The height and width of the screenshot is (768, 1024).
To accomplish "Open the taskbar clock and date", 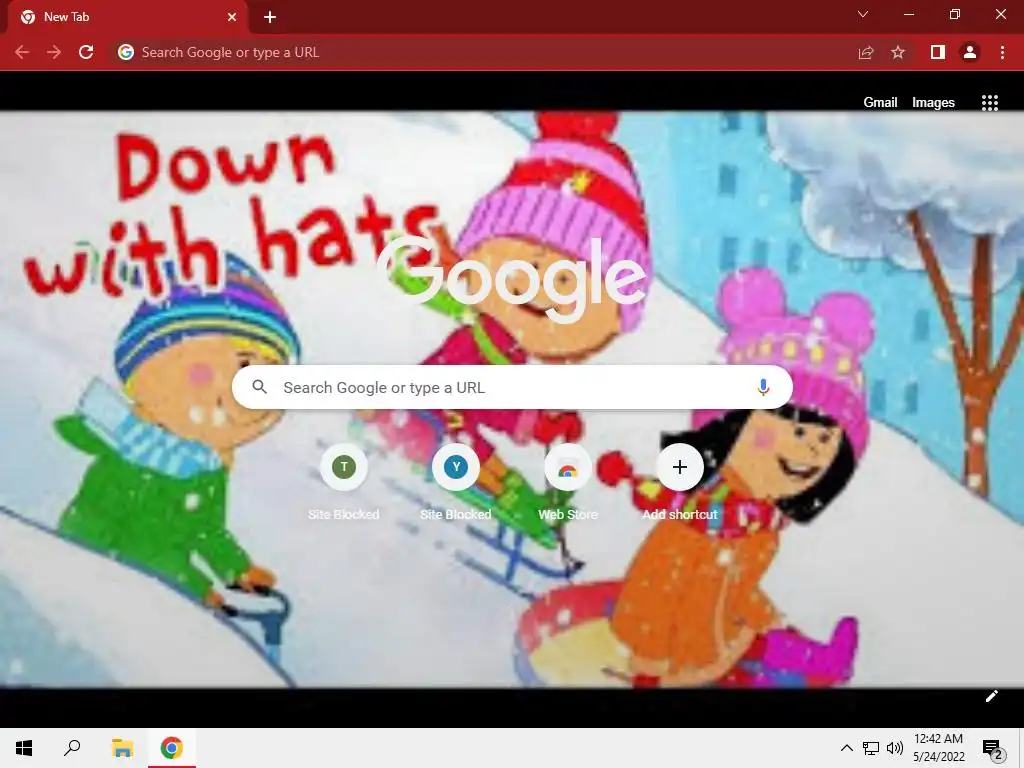I will click(938, 748).
